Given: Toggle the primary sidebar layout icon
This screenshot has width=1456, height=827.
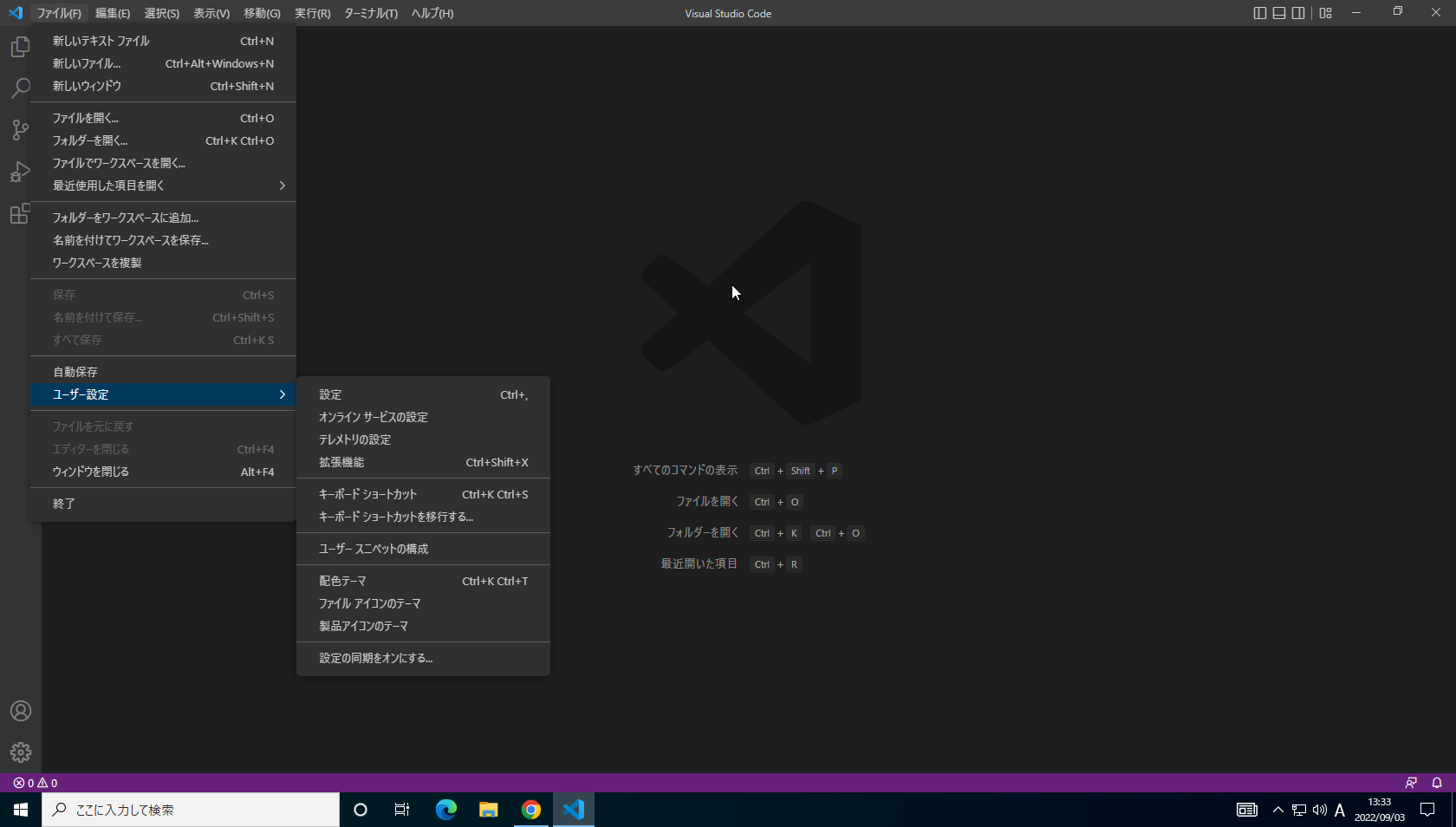Looking at the screenshot, I should (x=1260, y=13).
